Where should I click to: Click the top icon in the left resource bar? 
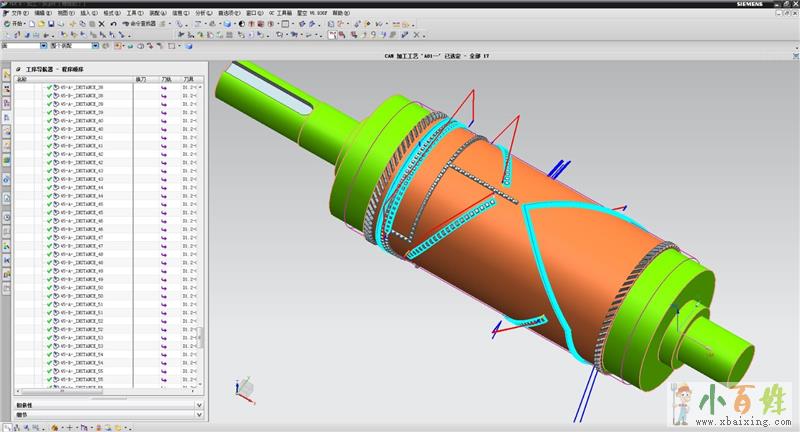click(x=6, y=74)
